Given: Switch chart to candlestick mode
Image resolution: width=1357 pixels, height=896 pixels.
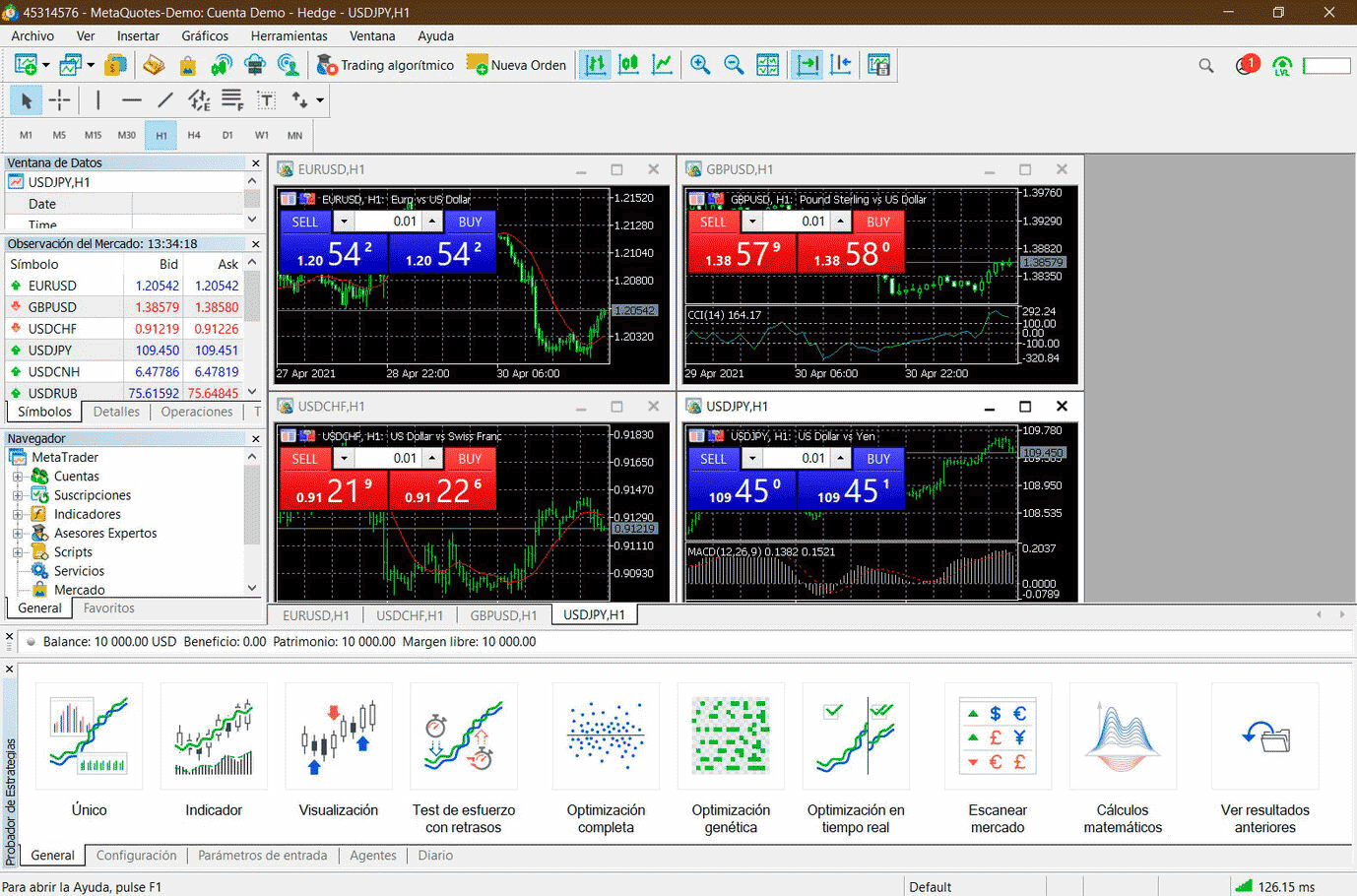Looking at the screenshot, I should (x=628, y=65).
